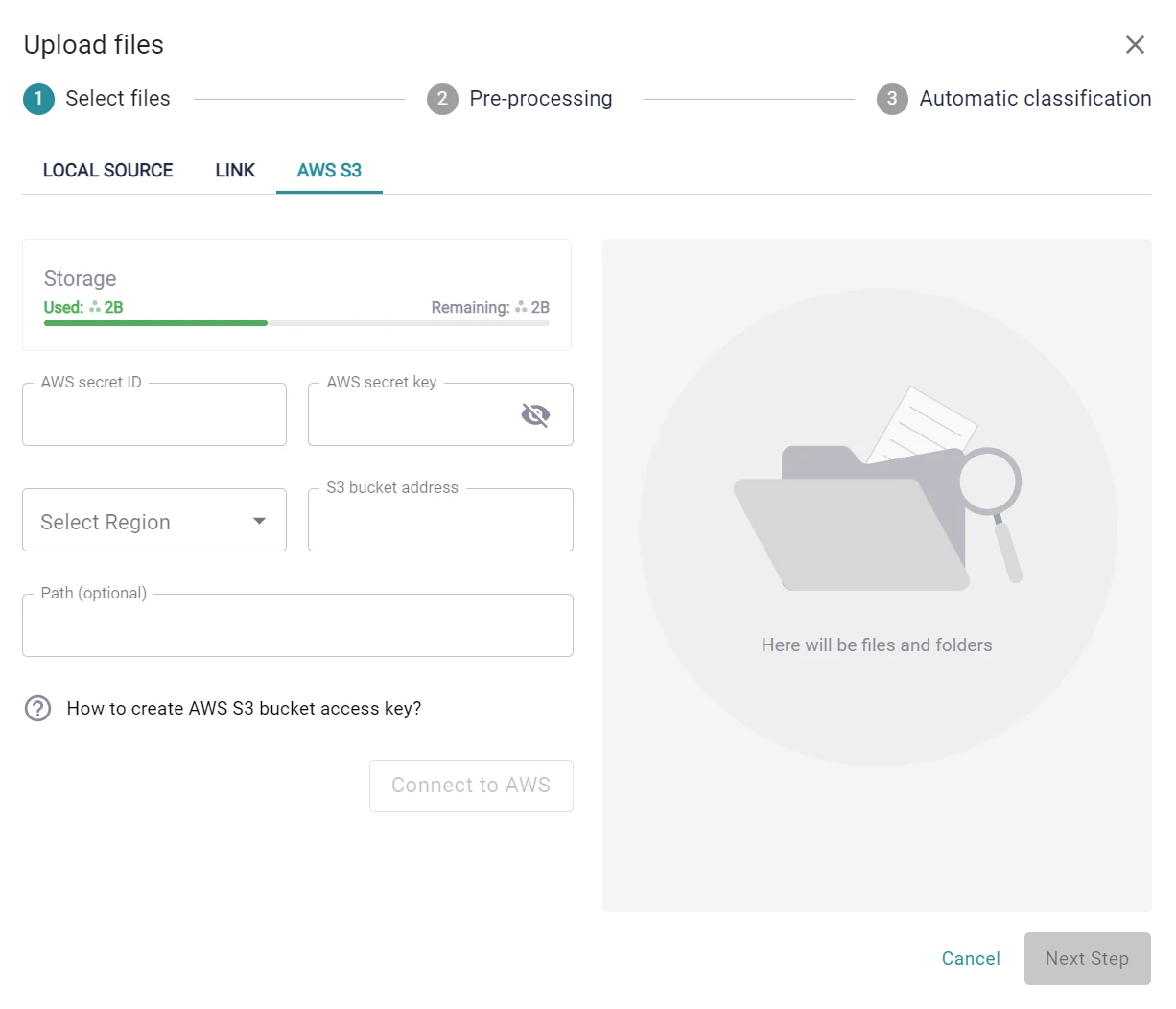Switch to the LINK tab
This screenshot has width=1176, height=1009.
(x=235, y=171)
